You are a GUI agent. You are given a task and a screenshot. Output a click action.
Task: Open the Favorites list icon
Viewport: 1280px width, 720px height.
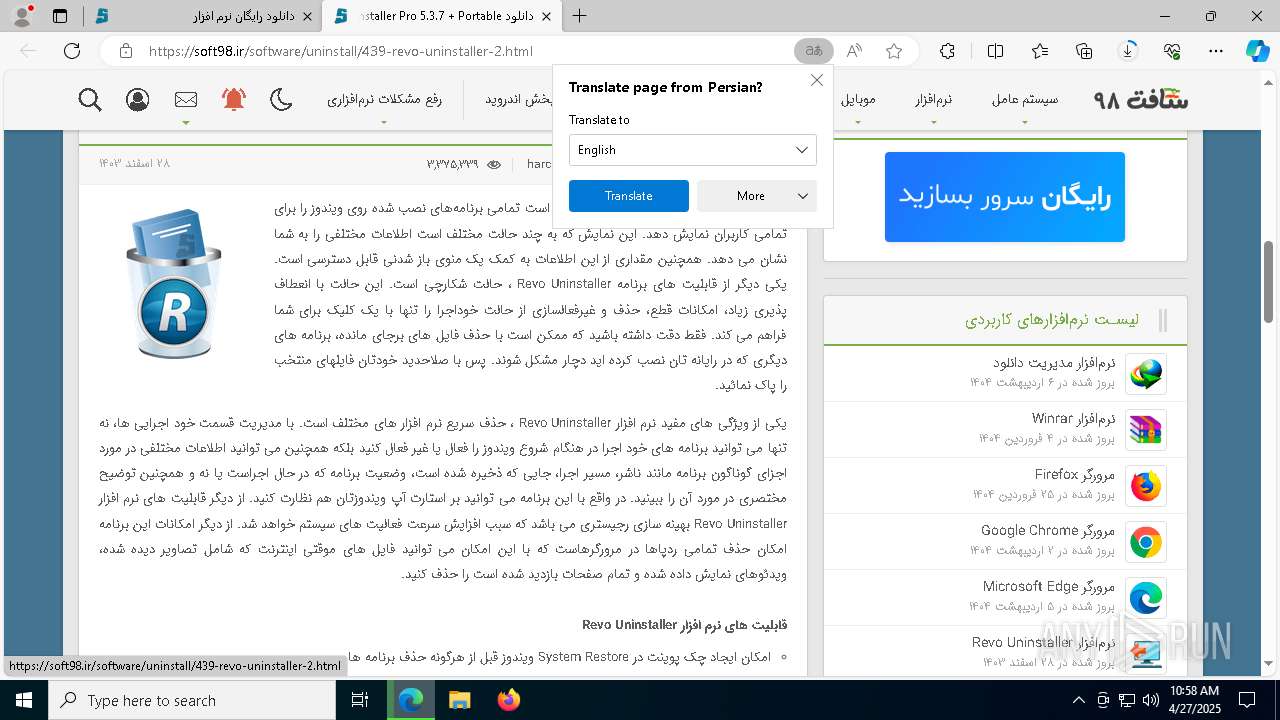click(x=1040, y=51)
